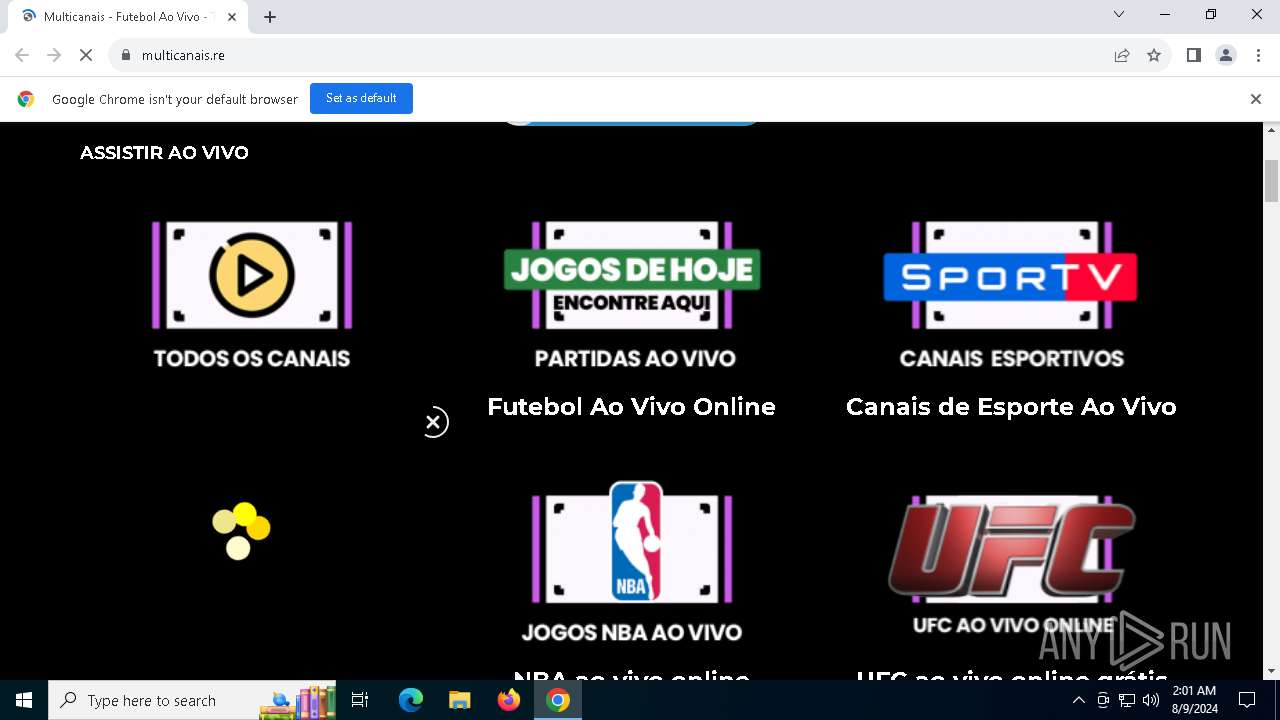Viewport: 1280px width, 720px height.
Task: Open the Jogos de Hoje thumbnail
Action: 632,276
